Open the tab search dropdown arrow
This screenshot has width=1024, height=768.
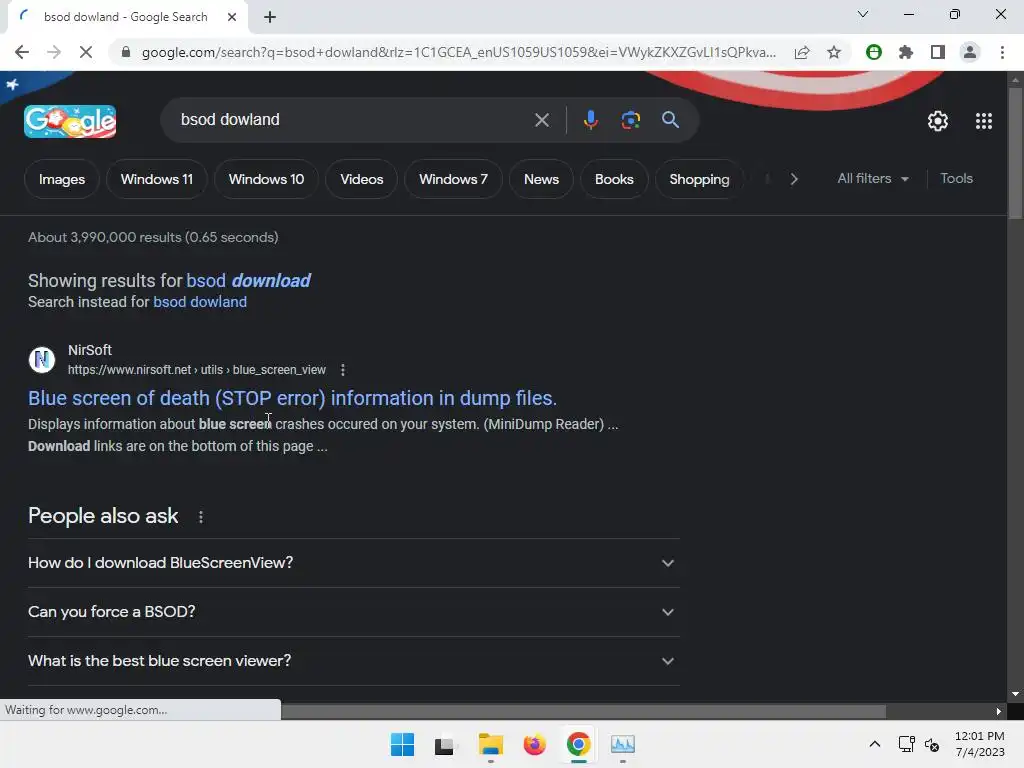(863, 14)
